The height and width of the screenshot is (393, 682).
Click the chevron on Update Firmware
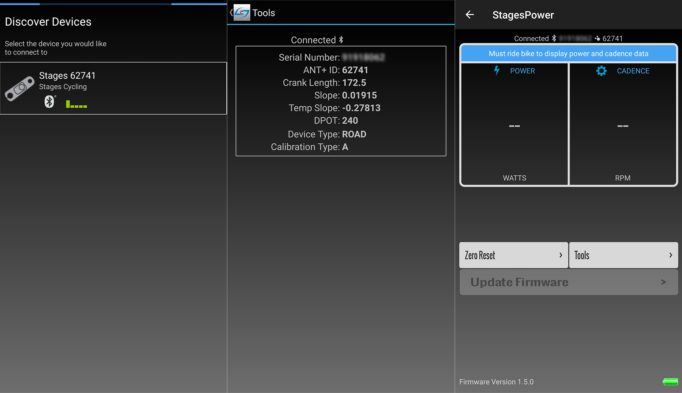click(x=663, y=282)
